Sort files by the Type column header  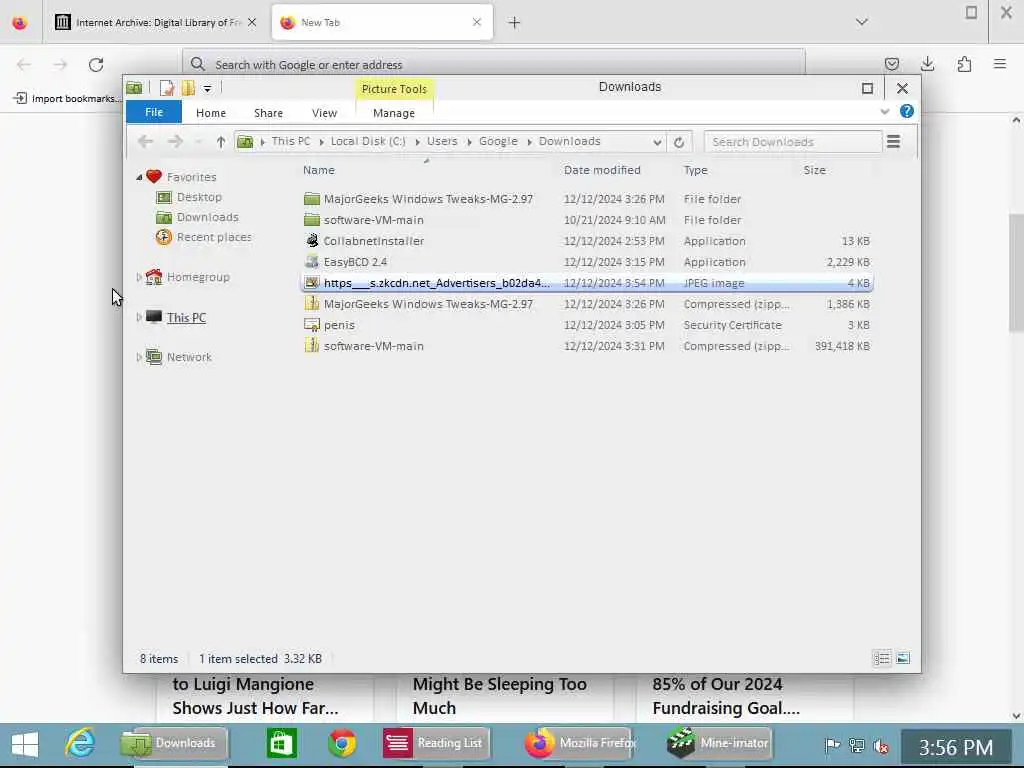click(696, 170)
